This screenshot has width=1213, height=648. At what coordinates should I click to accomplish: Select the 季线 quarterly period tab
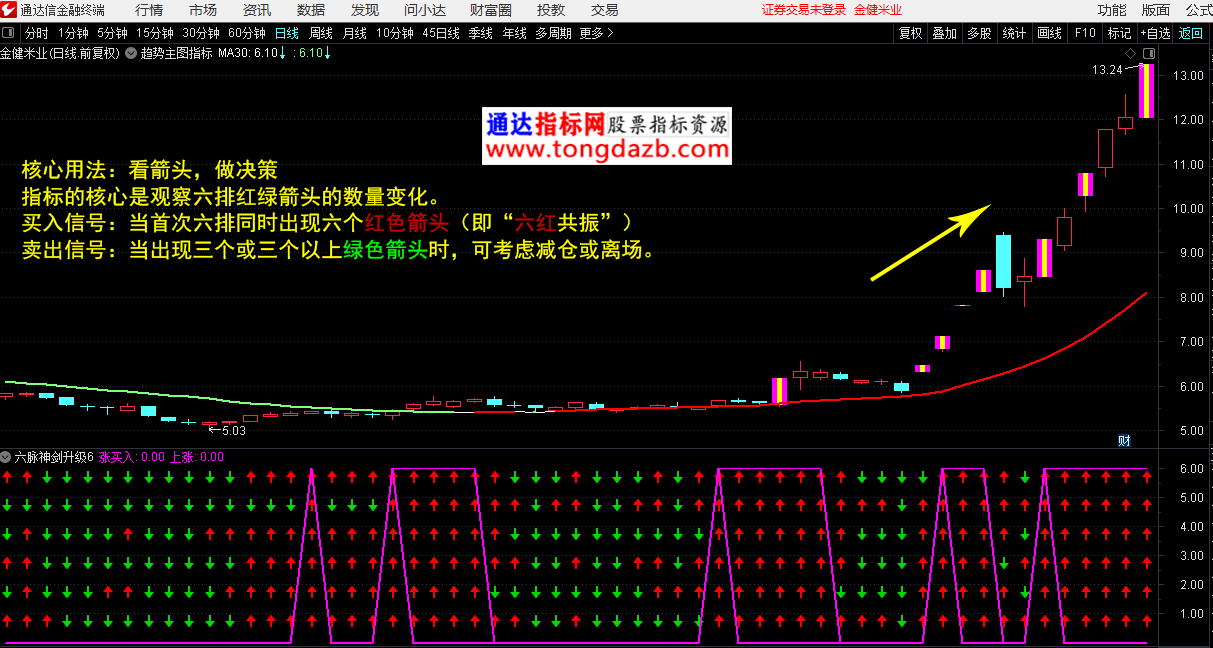(x=481, y=33)
